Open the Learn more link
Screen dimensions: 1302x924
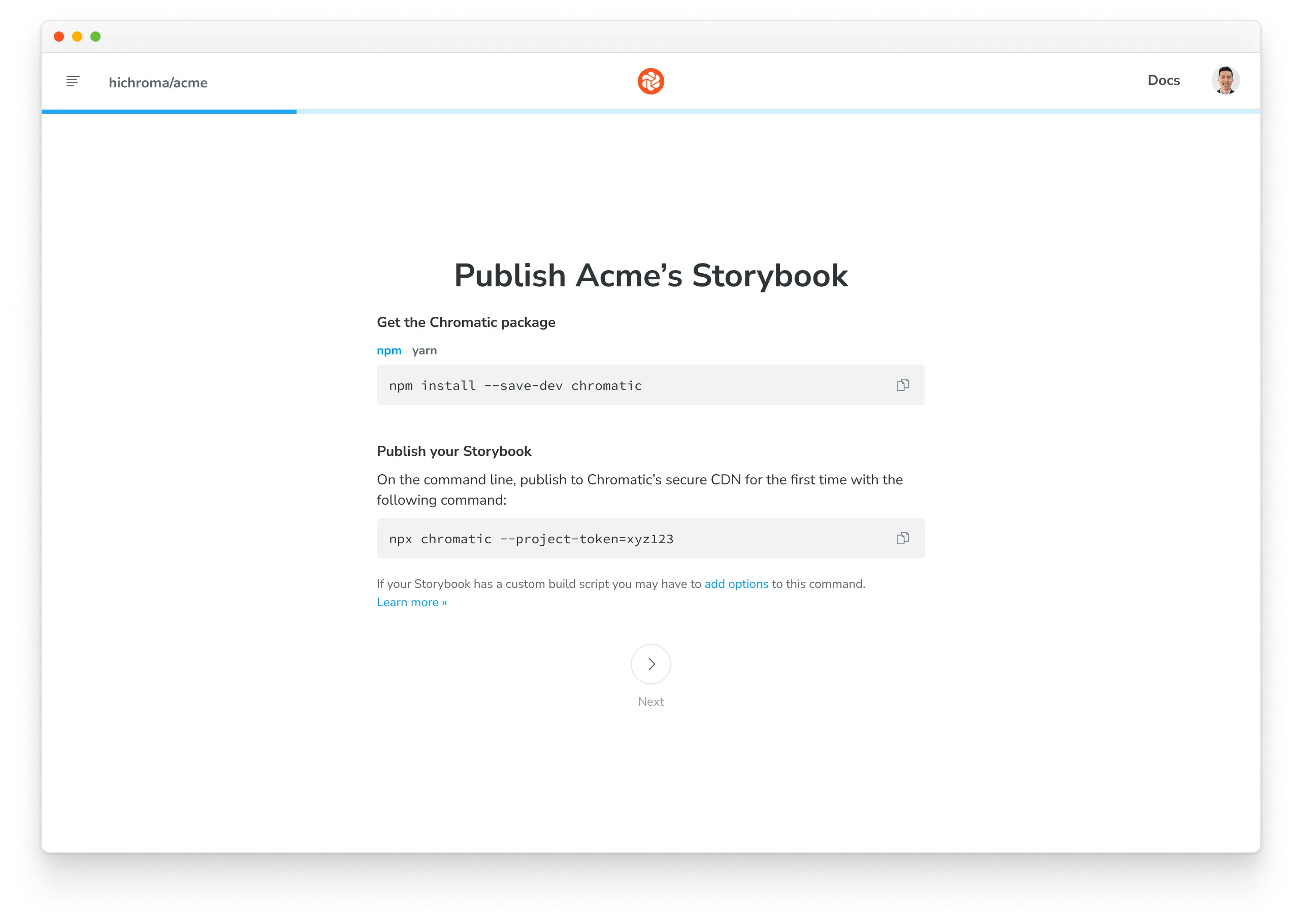click(411, 602)
